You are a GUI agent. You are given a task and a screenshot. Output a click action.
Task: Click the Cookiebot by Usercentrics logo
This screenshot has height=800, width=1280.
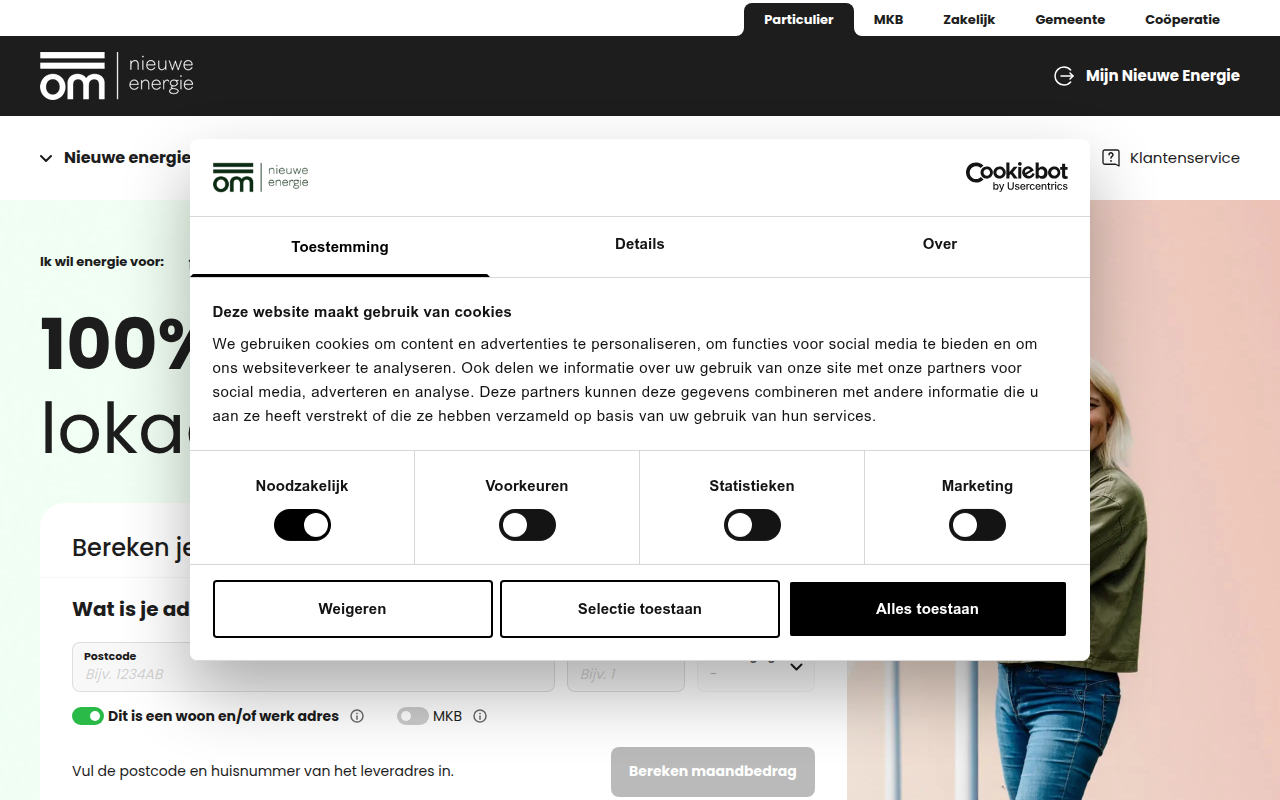tap(1016, 176)
